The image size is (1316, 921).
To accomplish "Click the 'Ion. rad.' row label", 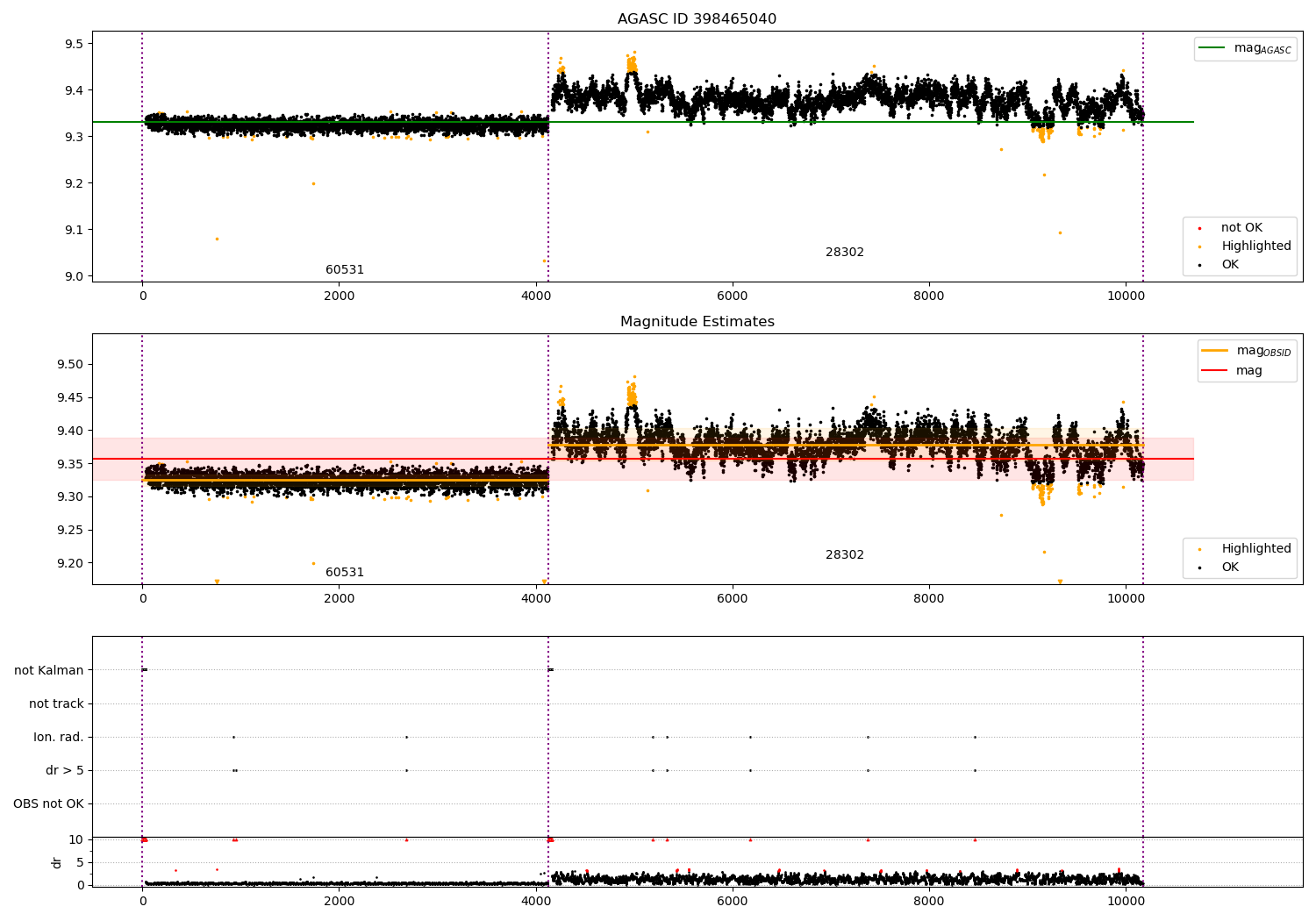I will [x=59, y=738].
